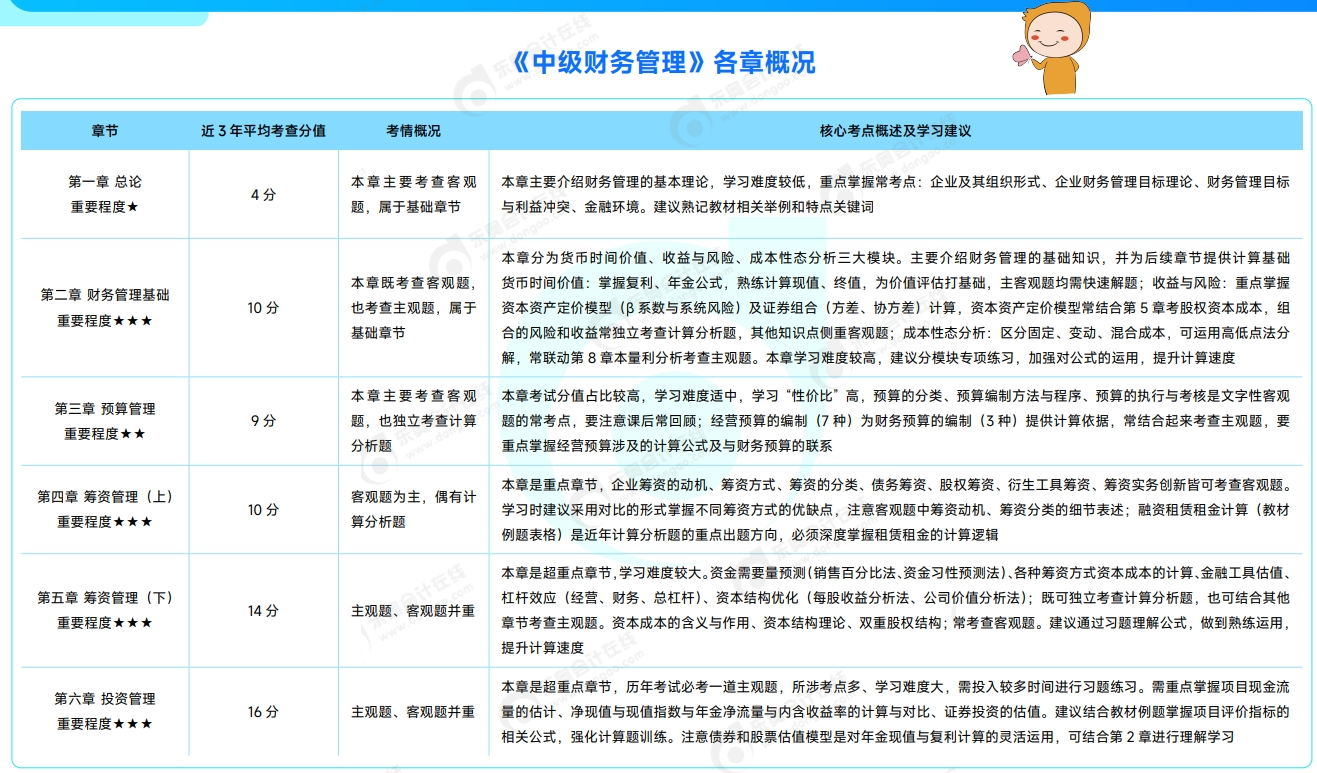Expand the 第二章 财务管理基础 row
1317x773 pixels.
[103, 309]
